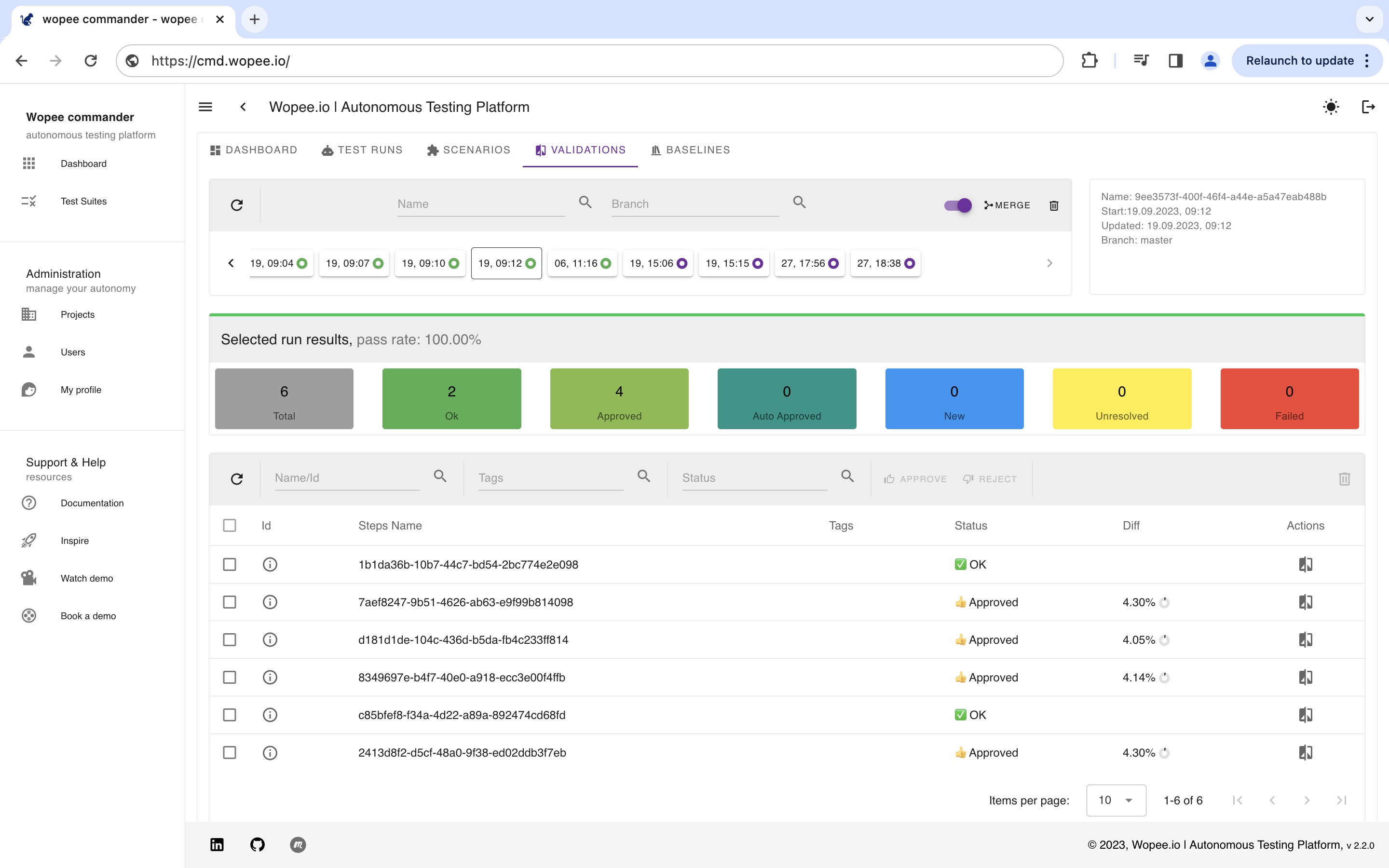Toggle the switch next to MERGE

coord(957,205)
